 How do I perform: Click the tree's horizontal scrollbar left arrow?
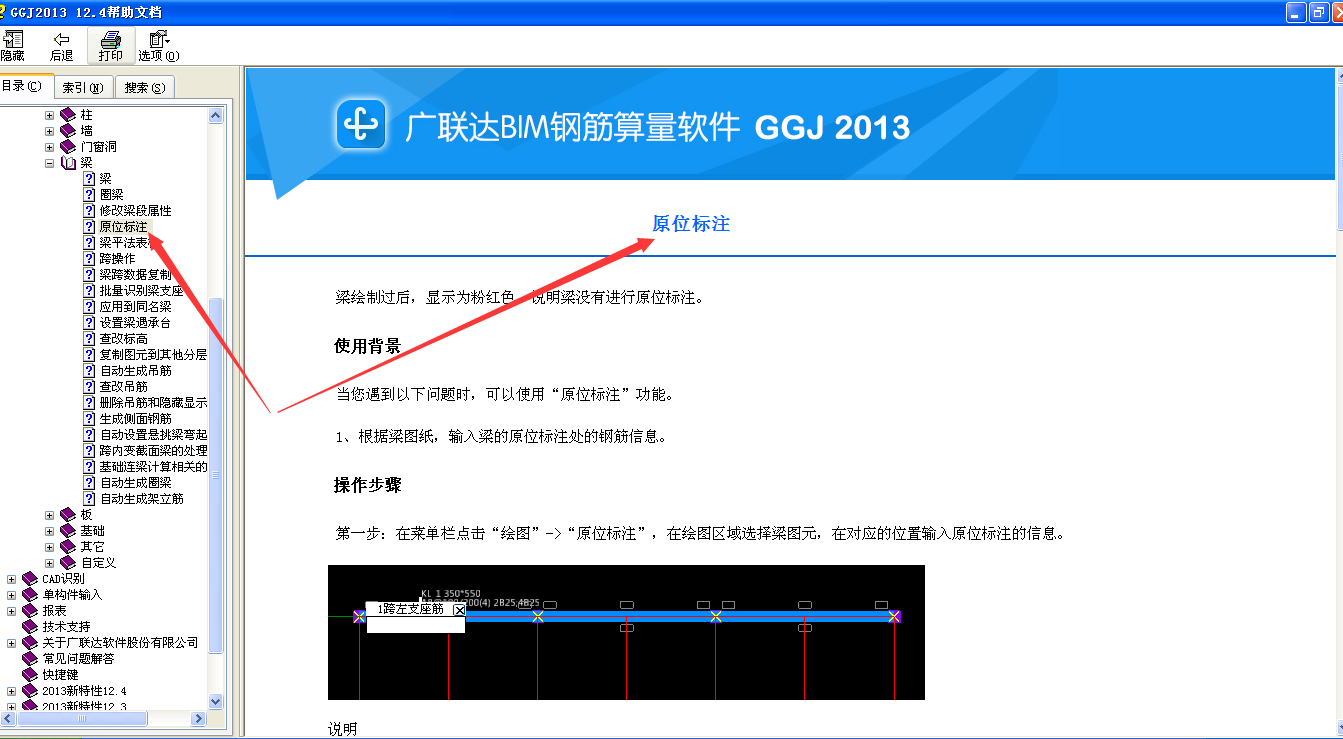[7, 718]
